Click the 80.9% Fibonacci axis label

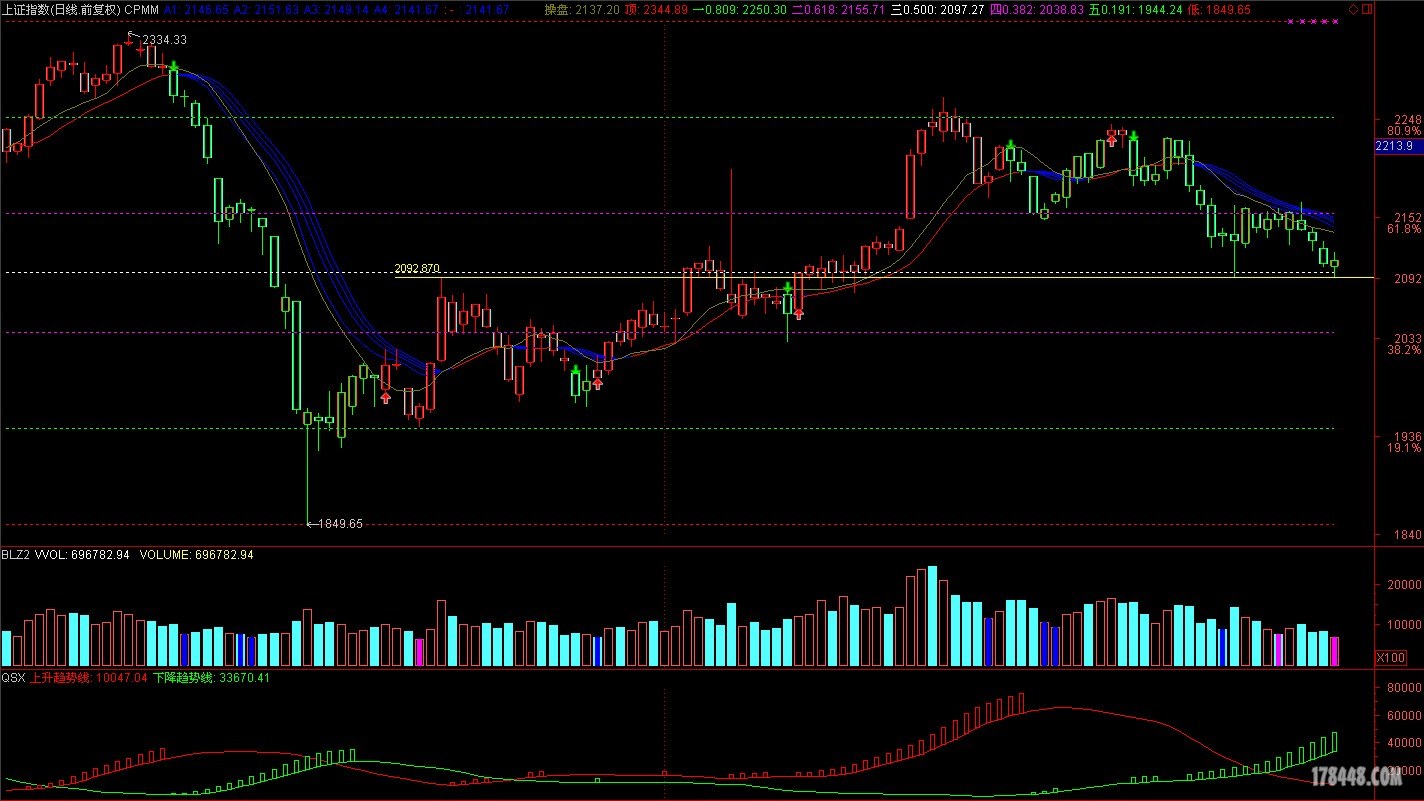coord(1404,131)
